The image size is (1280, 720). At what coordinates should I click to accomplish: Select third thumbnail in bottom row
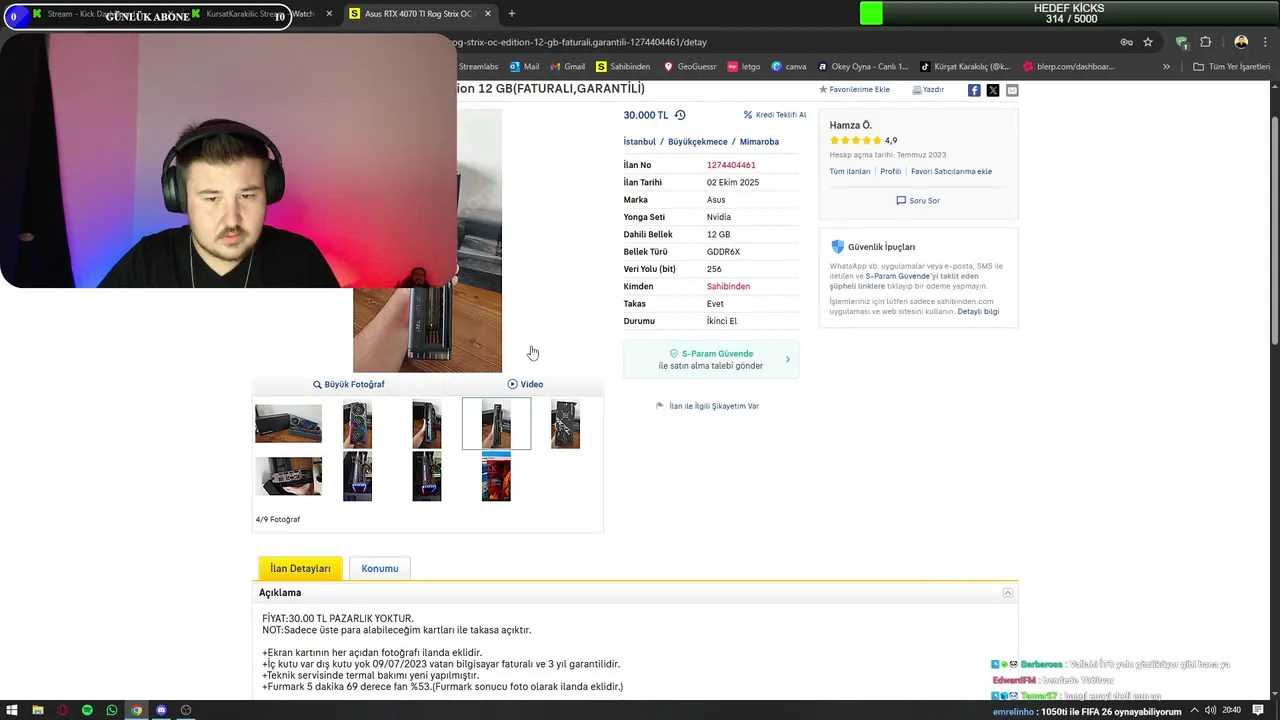click(427, 476)
